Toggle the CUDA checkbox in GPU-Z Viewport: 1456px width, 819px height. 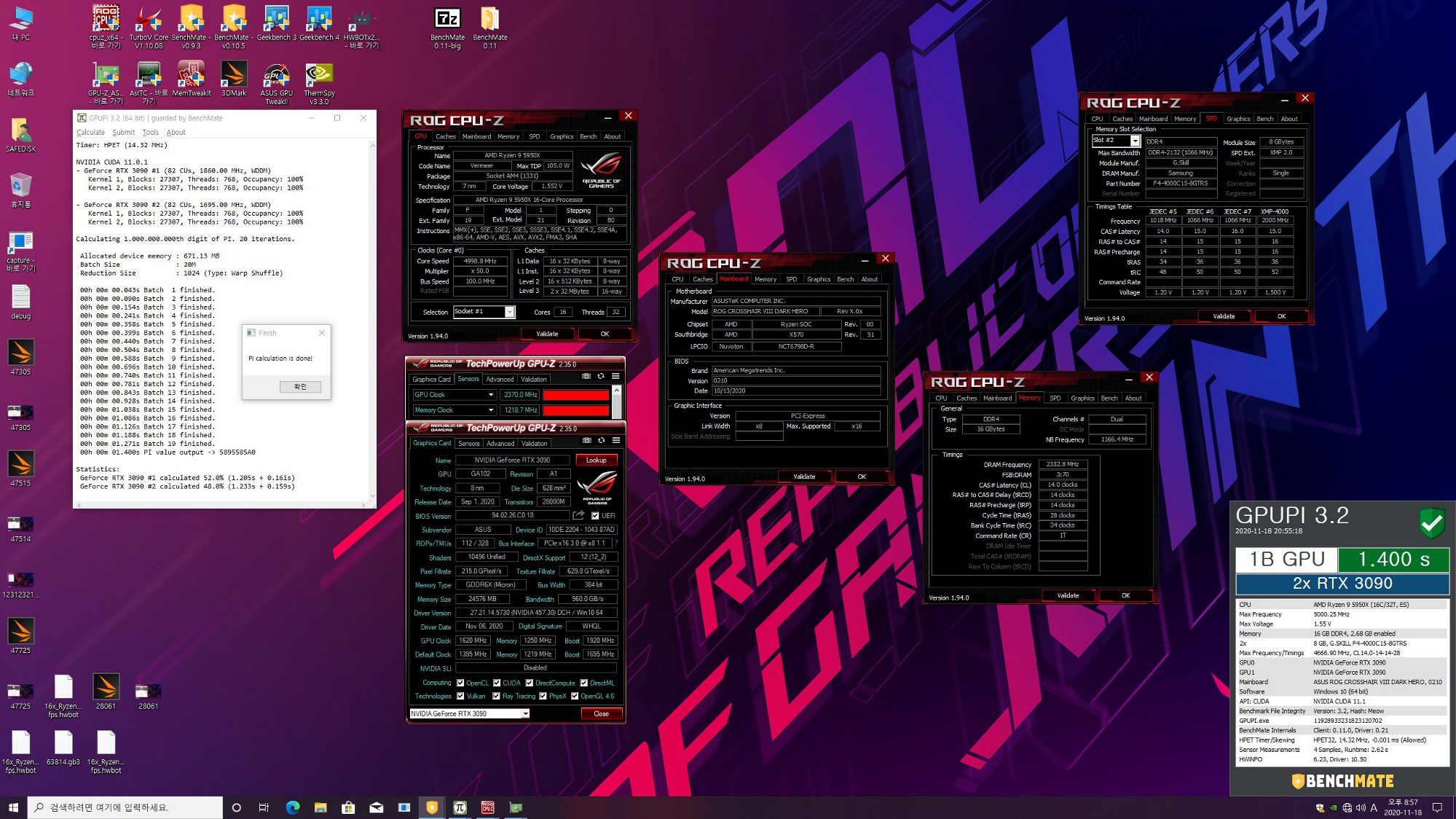pos(497,683)
